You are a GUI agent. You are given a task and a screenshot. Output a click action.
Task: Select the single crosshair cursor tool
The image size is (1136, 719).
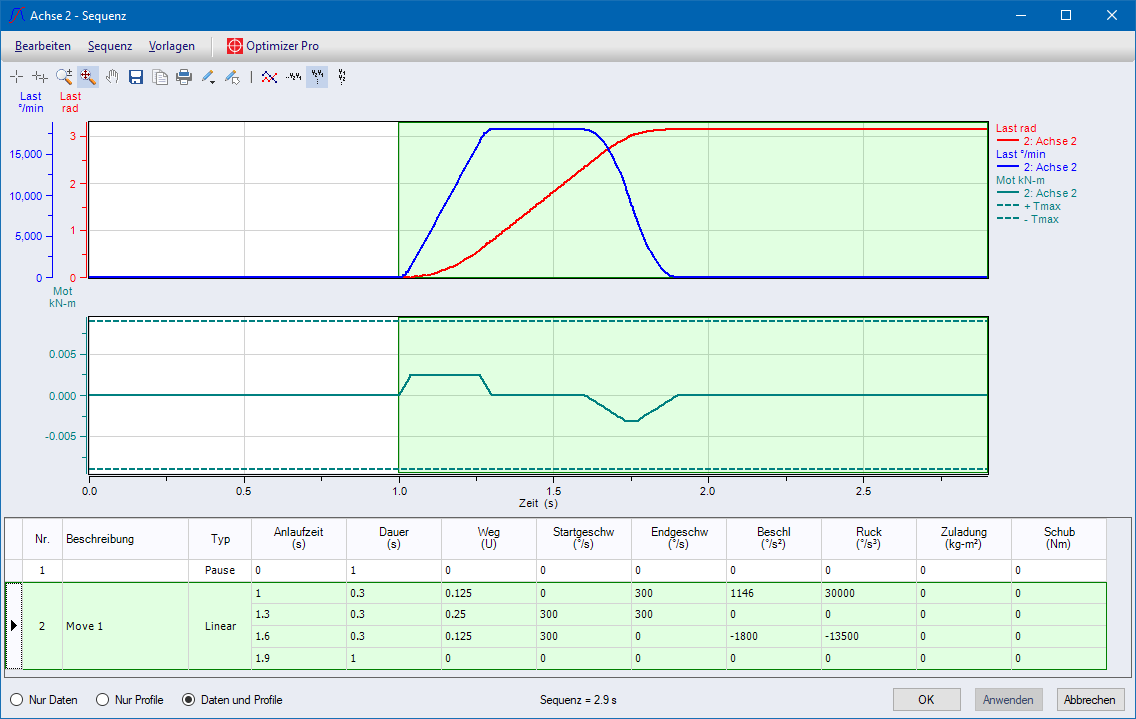(x=16, y=77)
